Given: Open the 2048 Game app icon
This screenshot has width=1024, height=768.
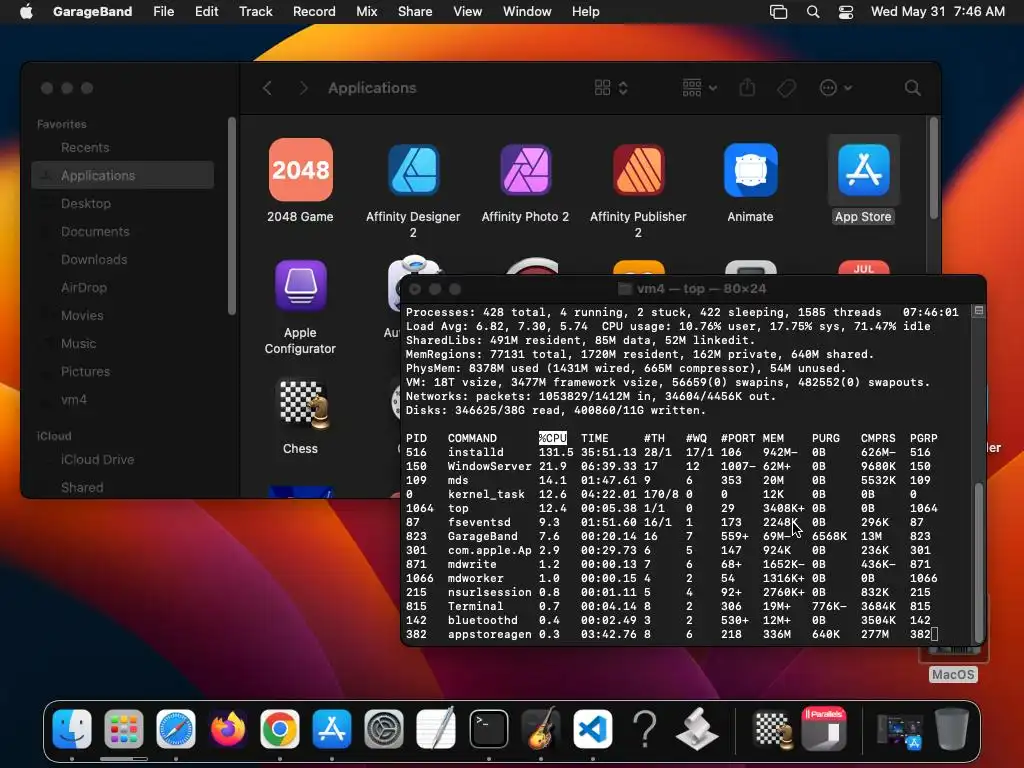Looking at the screenshot, I should pyautogui.click(x=300, y=170).
